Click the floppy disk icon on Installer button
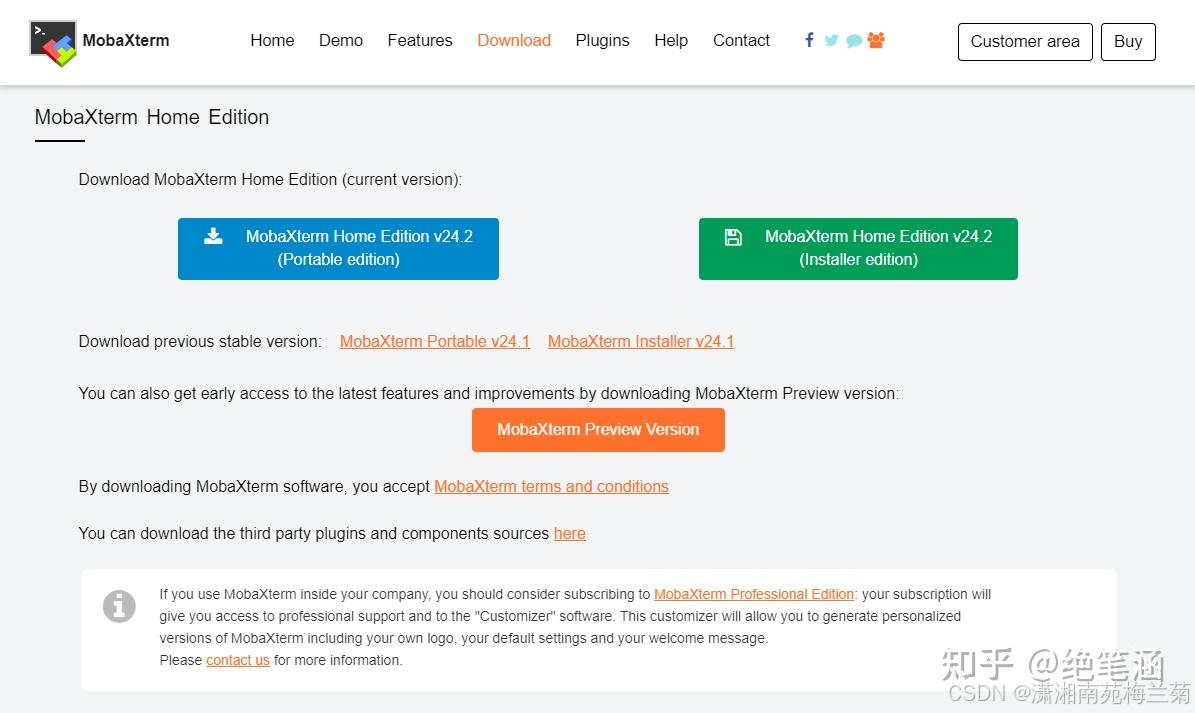Screen dimensions: 1195x713 (733, 237)
